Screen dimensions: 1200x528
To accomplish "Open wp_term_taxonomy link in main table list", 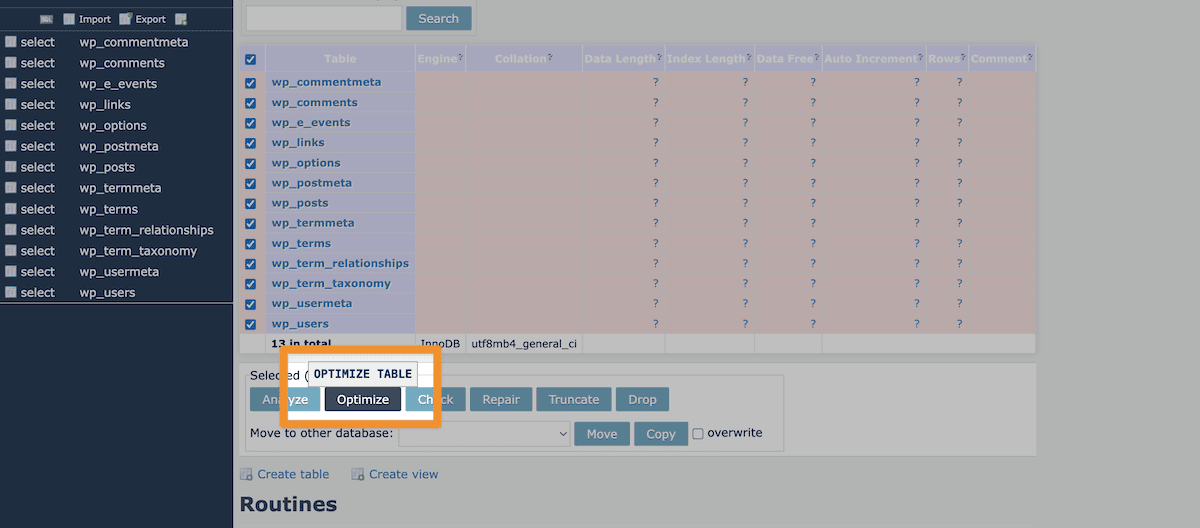I will click(331, 283).
